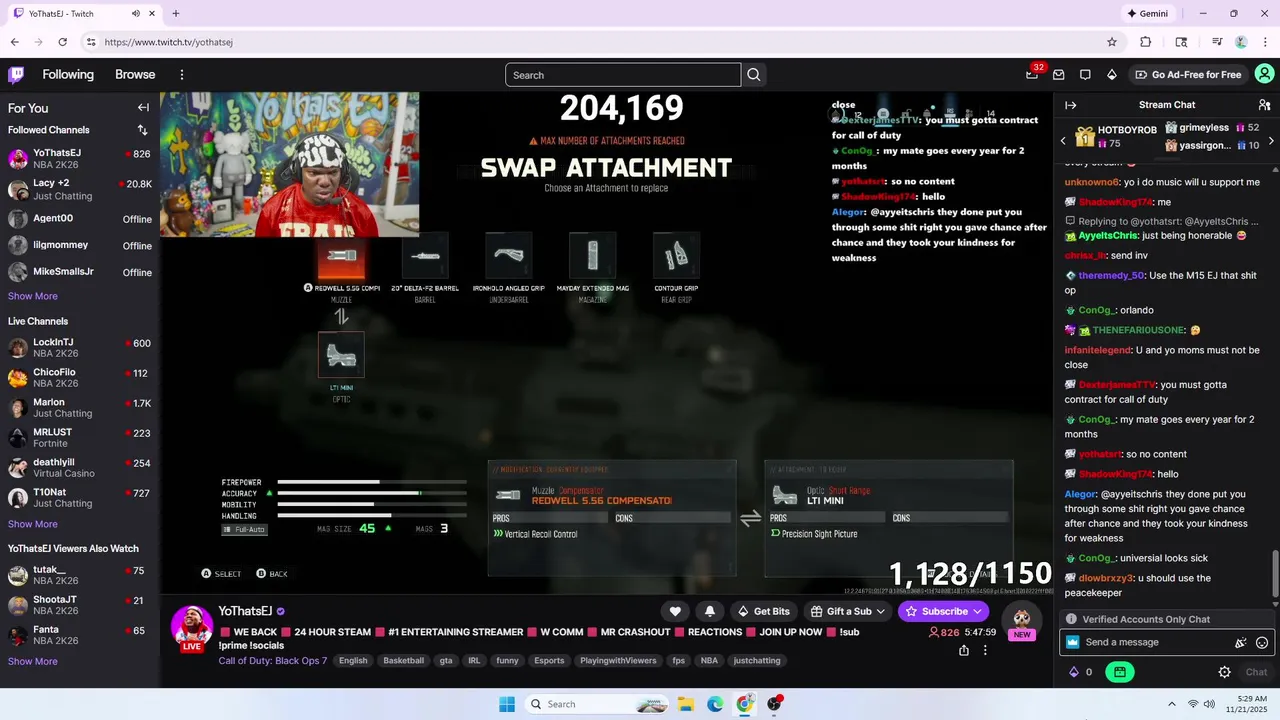Open the notifications inbox icon
1280x720 pixels.
(1058, 75)
